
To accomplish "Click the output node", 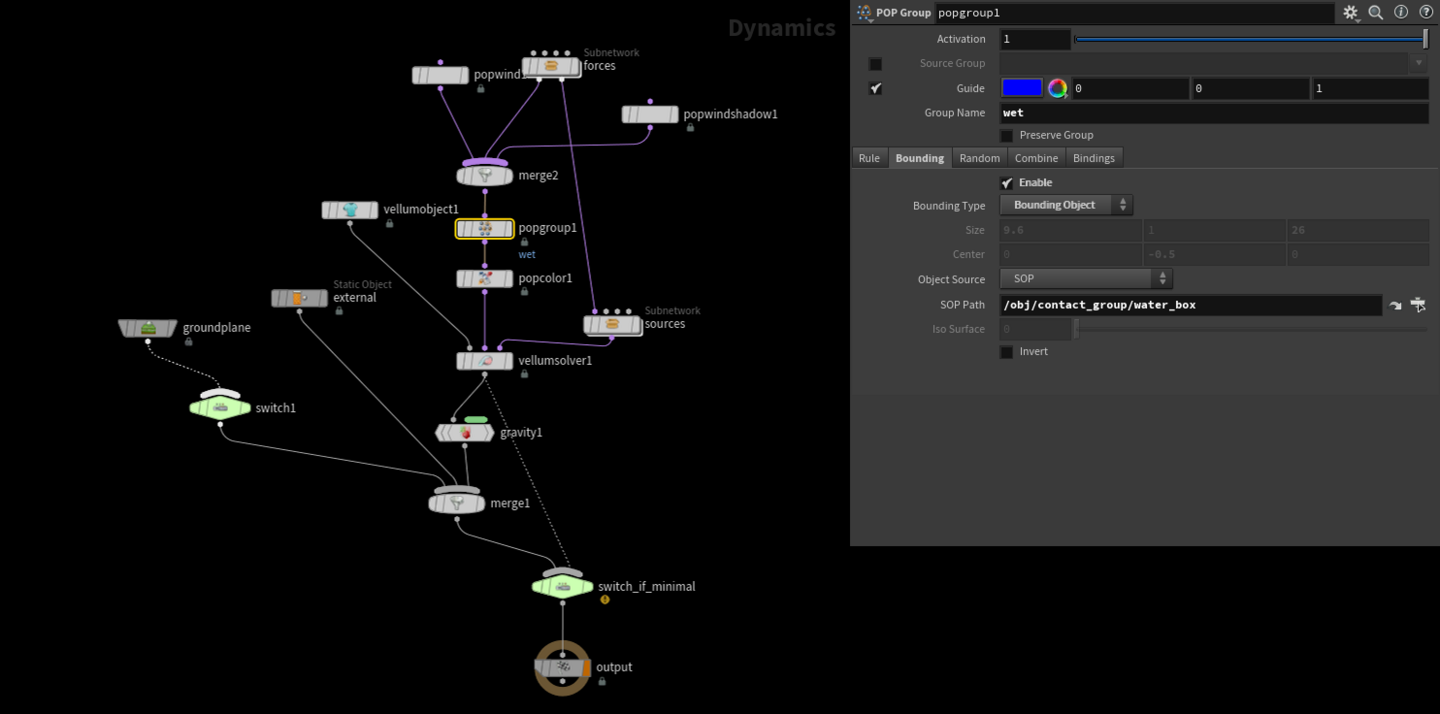I will [x=562, y=667].
